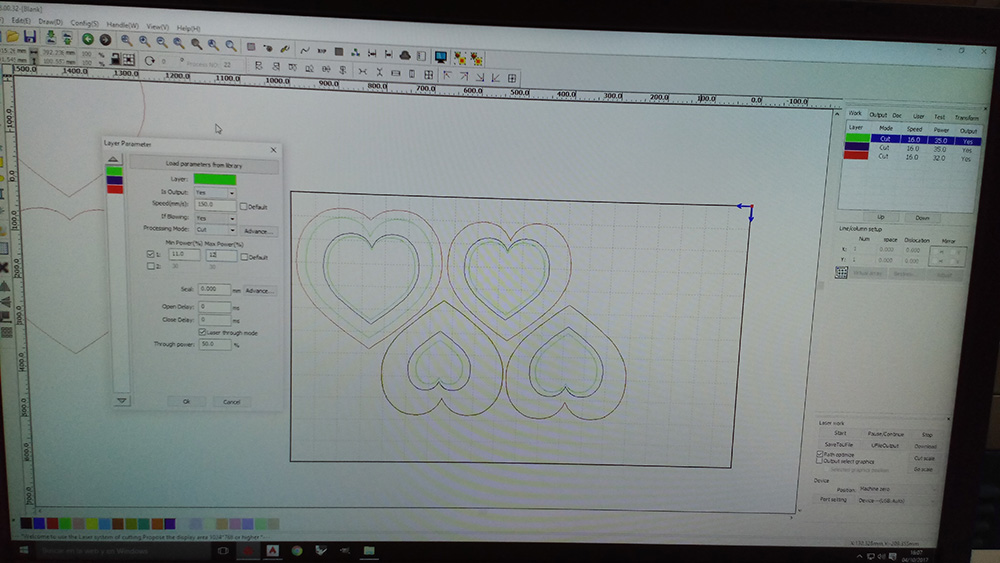The image size is (1000, 563).
Task: Click the curve smooth tool icon
Action: click(x=305, y=50)
